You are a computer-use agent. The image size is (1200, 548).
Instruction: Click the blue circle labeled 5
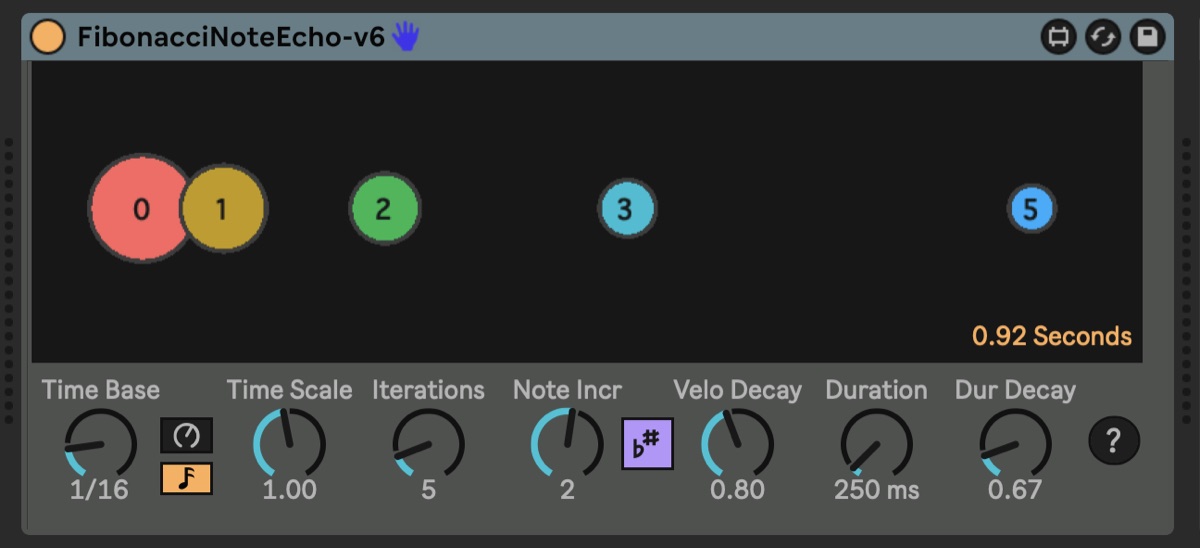(x=1031, y=210)
